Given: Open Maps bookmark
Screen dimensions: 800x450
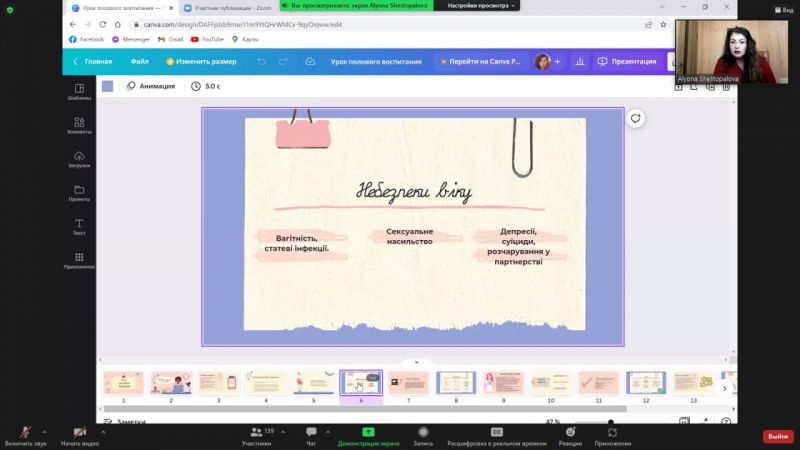Looking at the screenshot, I should click(x=245, y=39).
